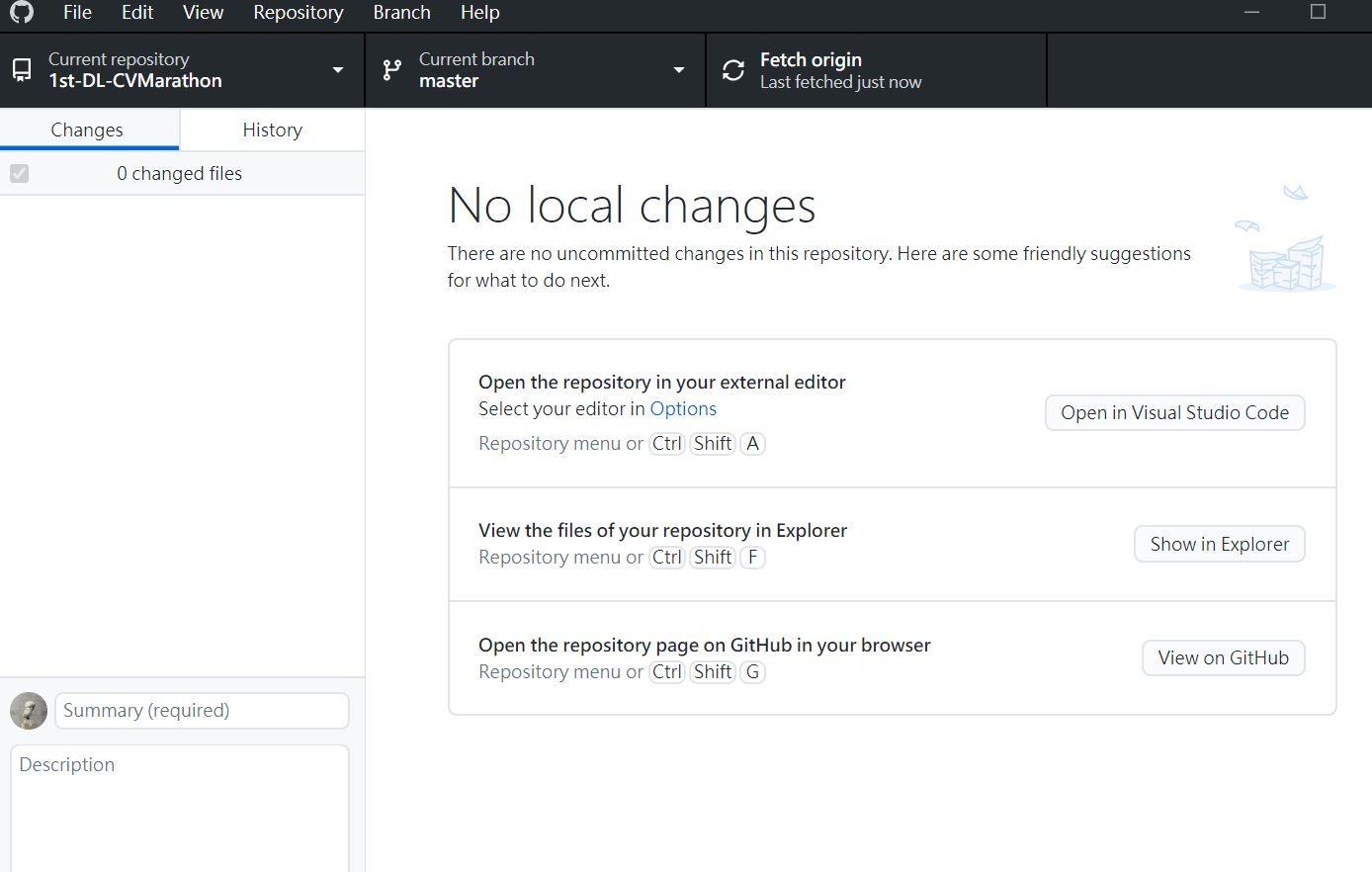Click the Summary (required) input field
This screenshot has height=872, width=1372.
(x=202, y=711)
